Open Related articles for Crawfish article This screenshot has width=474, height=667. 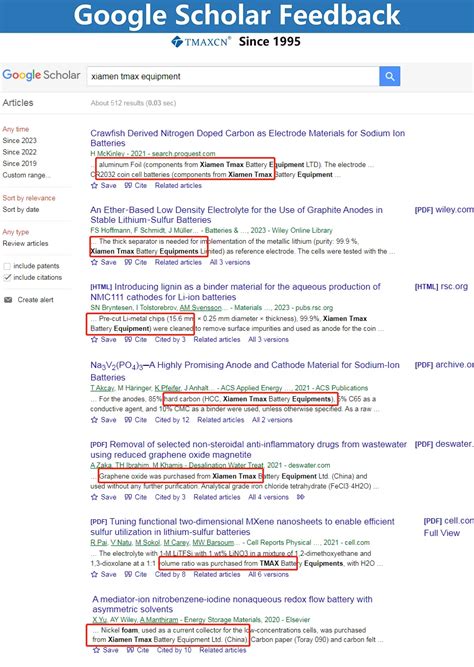point(178,185)
